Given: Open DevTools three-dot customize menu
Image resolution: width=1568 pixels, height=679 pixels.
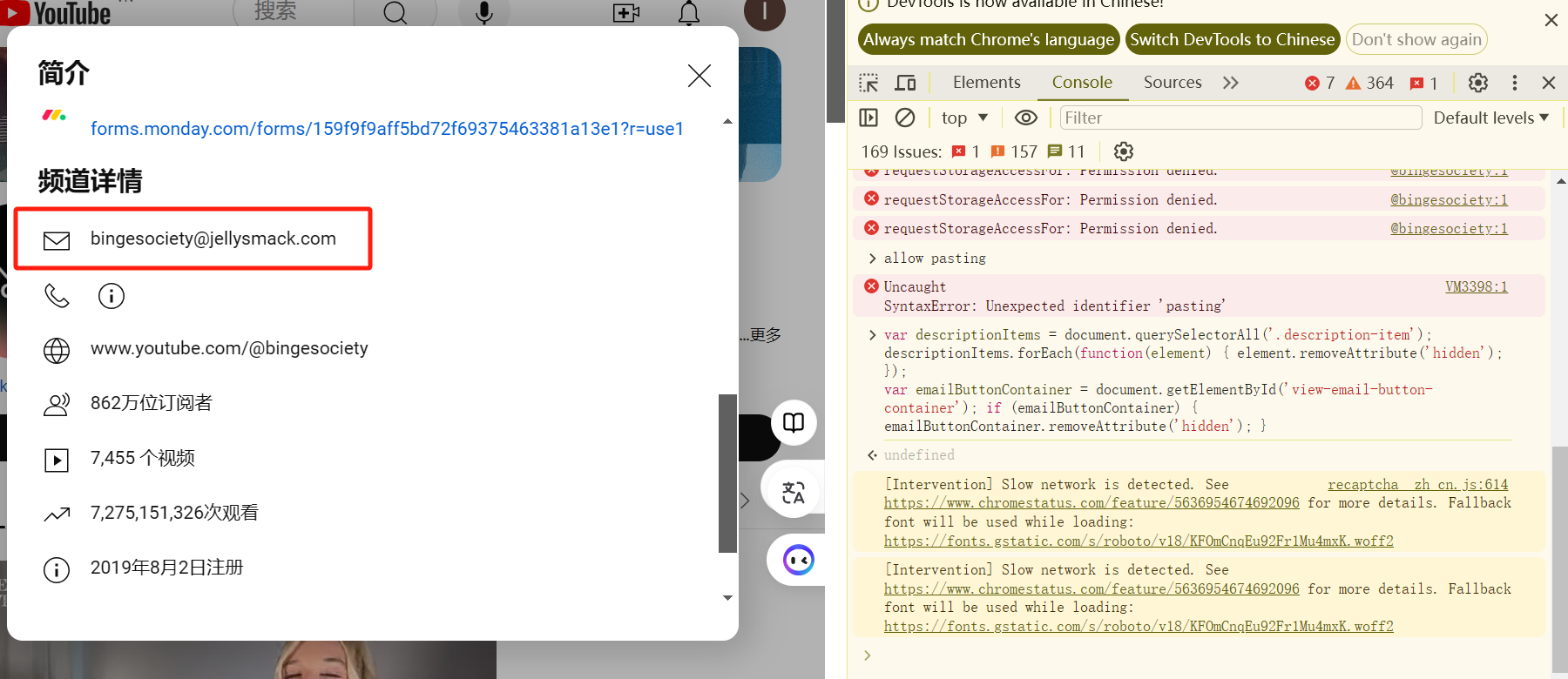Looking at the screenshot, I should (x=1515, y=83).
